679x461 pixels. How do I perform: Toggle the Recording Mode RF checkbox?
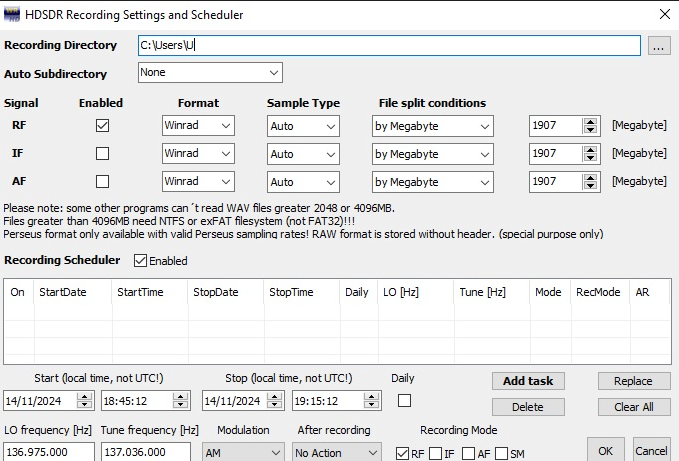402,454
